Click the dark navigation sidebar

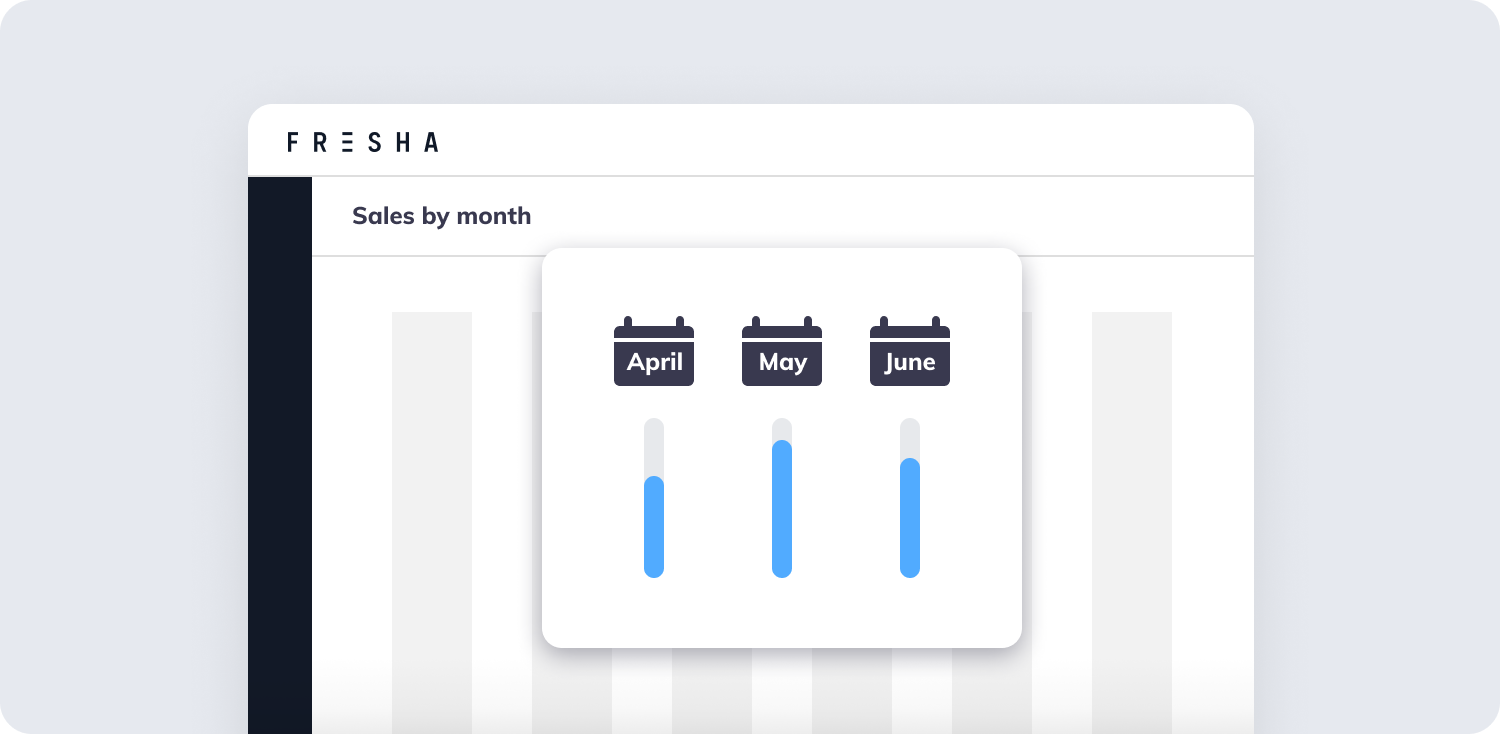(280, 455)
